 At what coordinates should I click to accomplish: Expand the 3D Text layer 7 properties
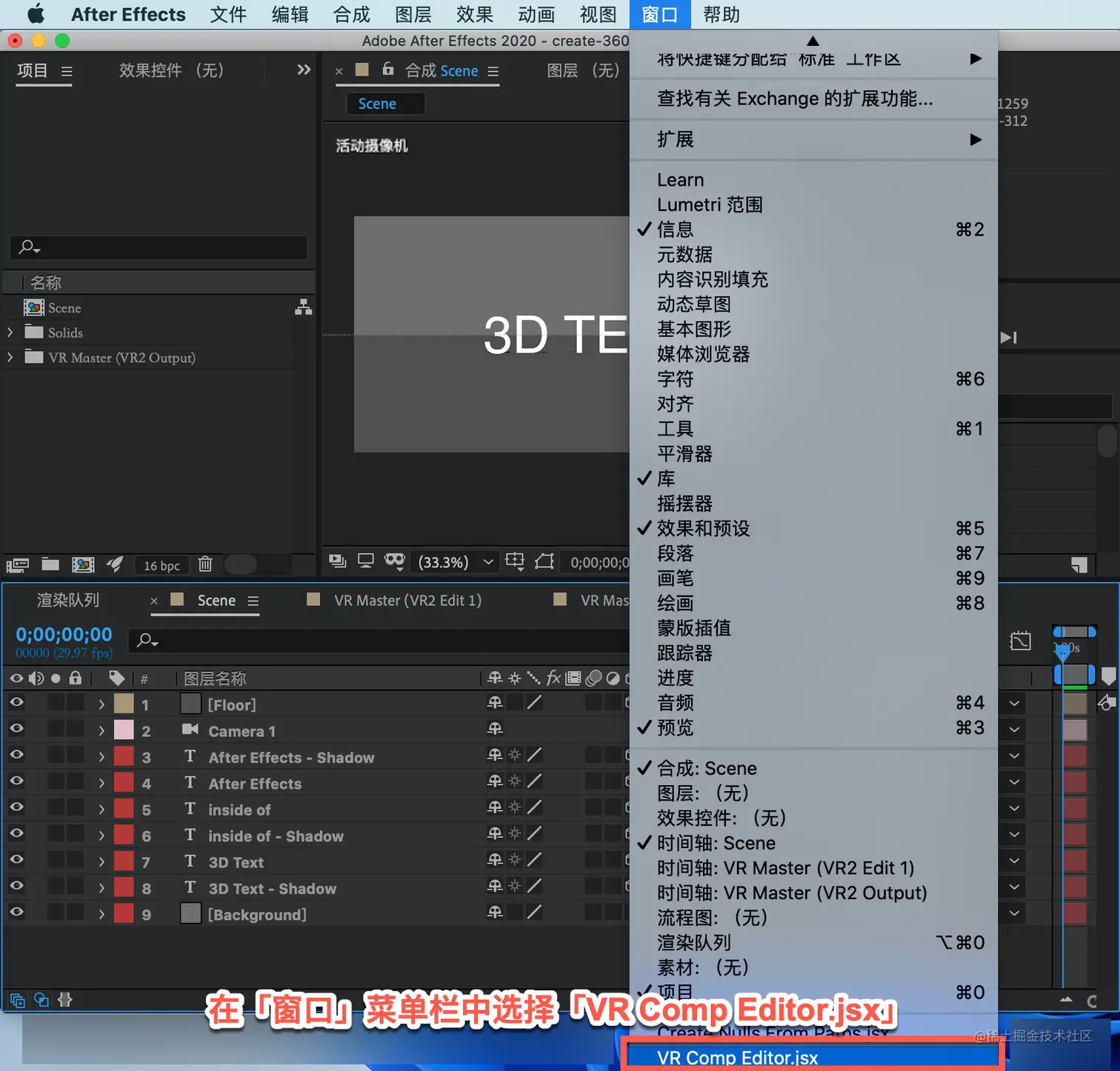click(x=101, y=862)
